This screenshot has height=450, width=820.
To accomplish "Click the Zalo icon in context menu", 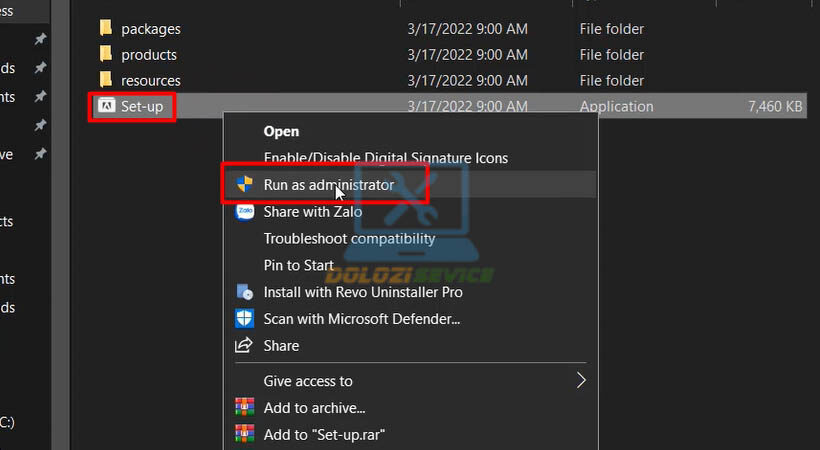I will (x=244, y=211).
